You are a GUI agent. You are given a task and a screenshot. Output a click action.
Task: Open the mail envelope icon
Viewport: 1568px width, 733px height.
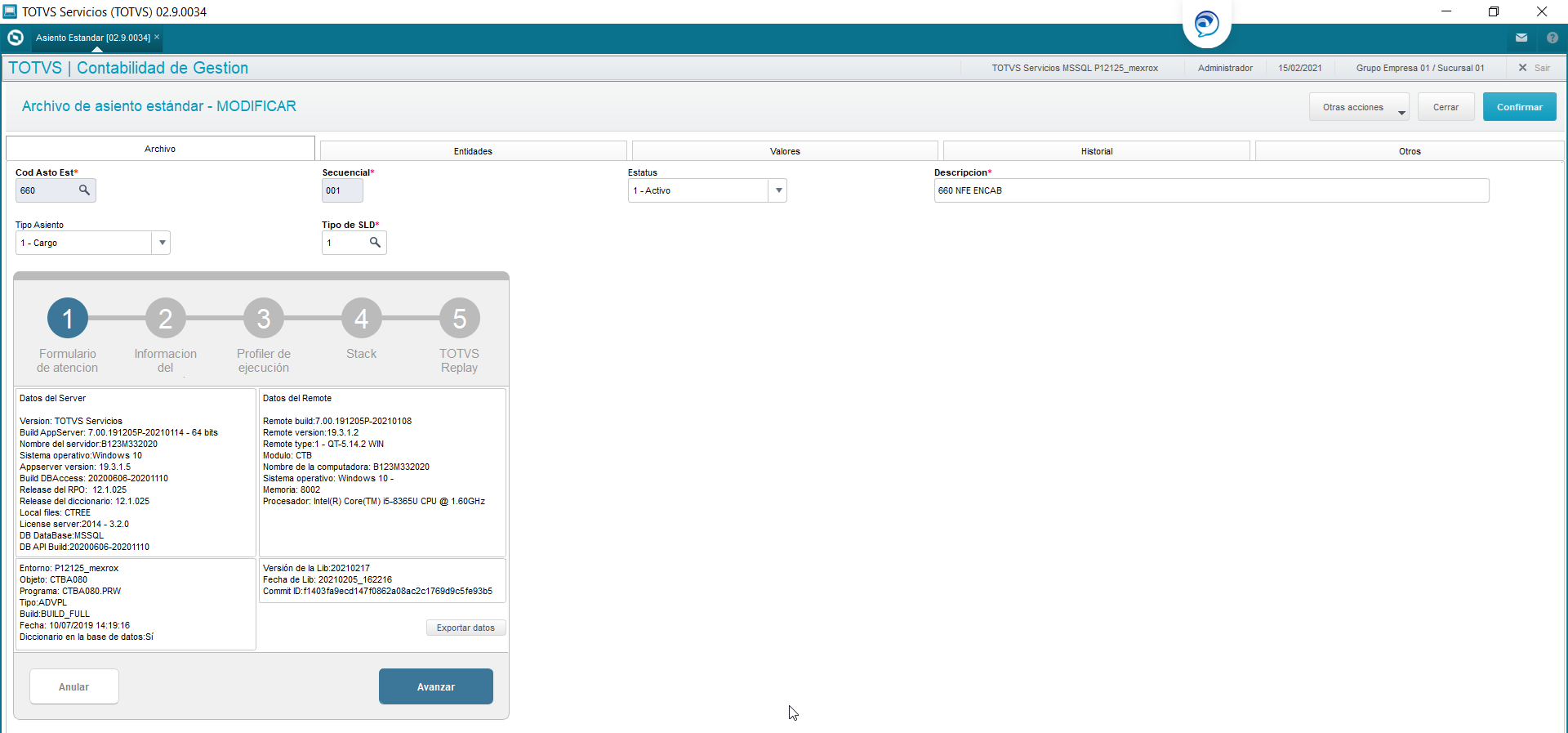1521,38
